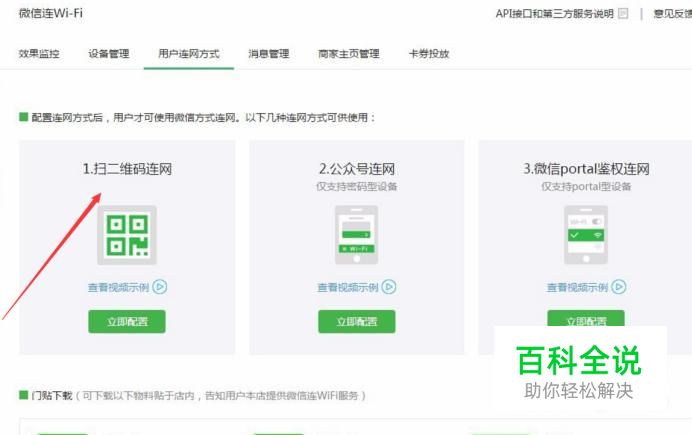The width and height of the screenshot is (692, 435).
Task: Open the 商家主页管理 tab
Action: [349, 54]
